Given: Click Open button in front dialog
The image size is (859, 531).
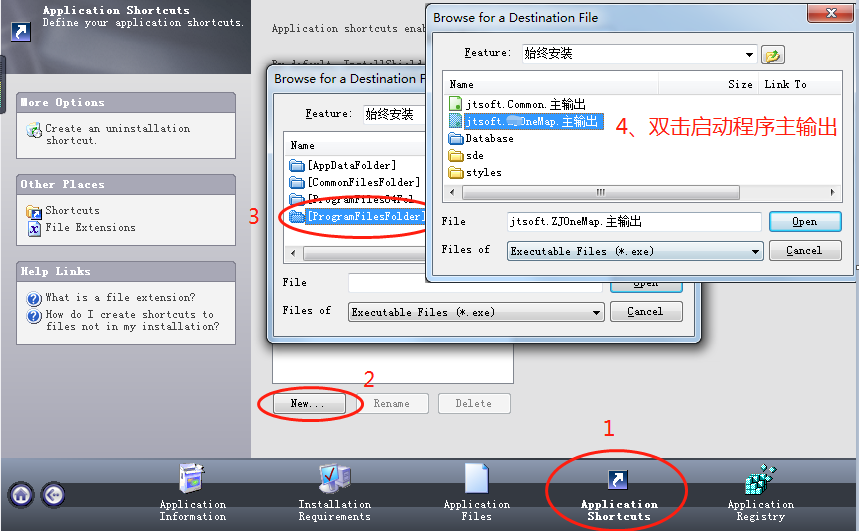Looking at the screenshot, I should coord(805,221).
